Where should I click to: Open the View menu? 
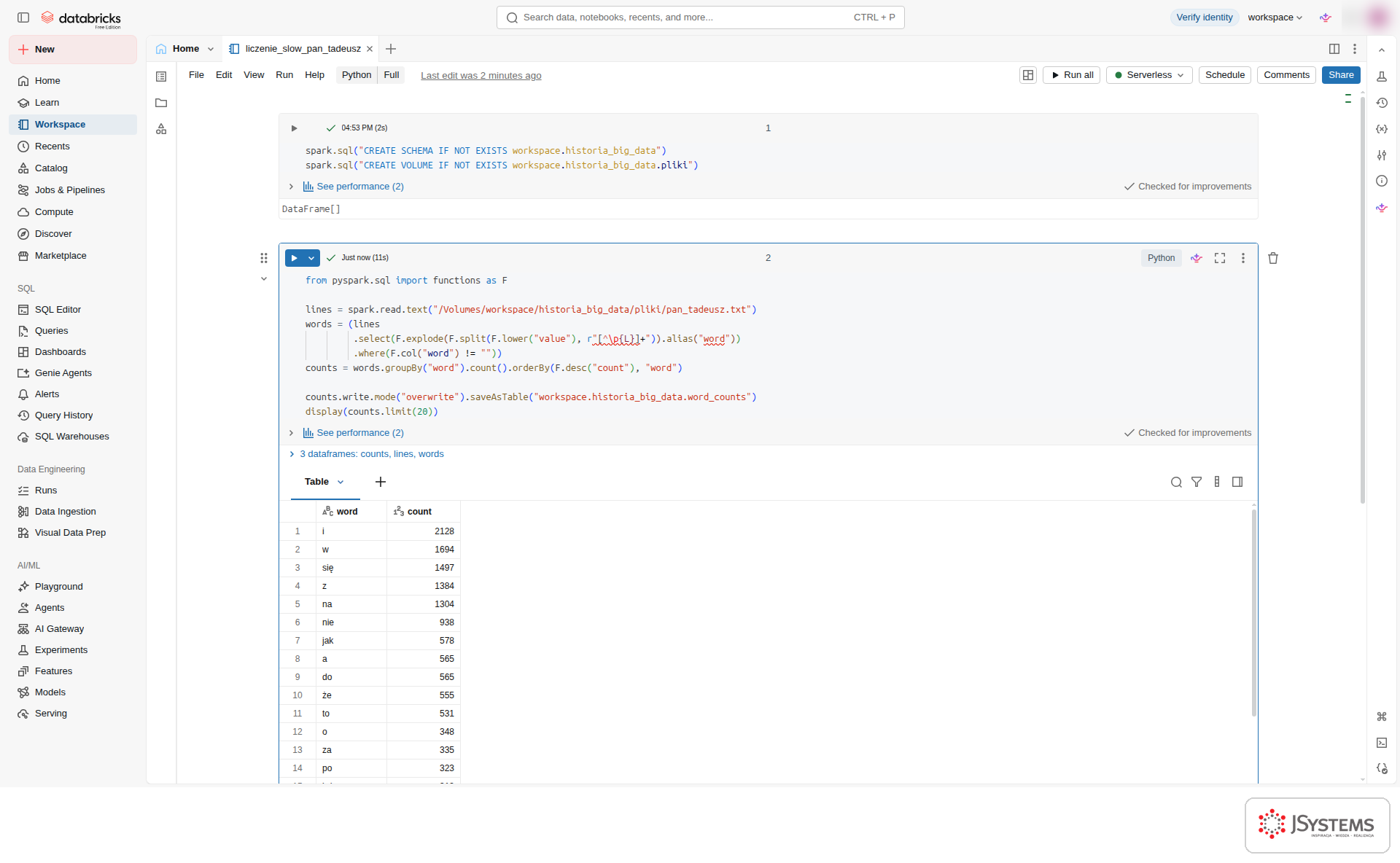click(x=254, y=75)
